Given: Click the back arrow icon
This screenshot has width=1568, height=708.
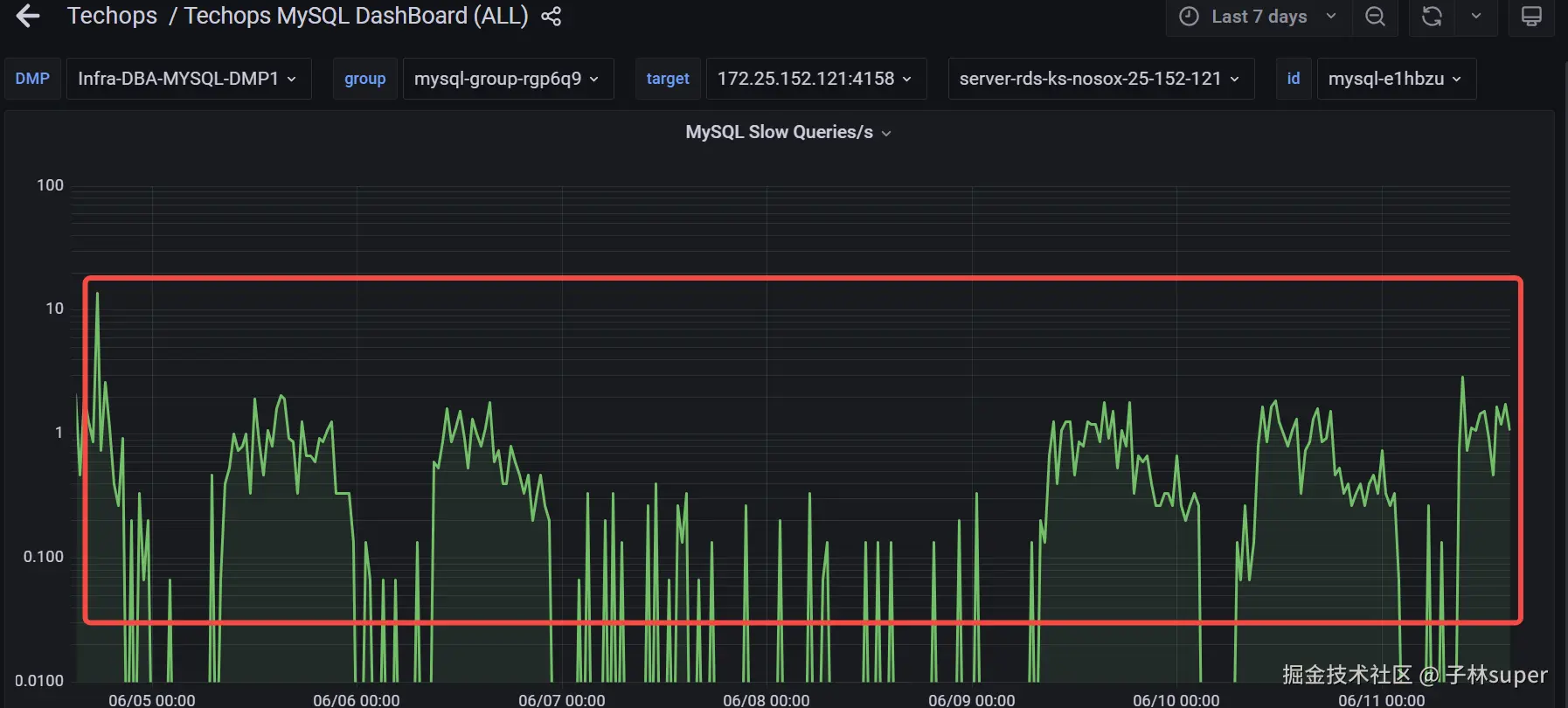Looking at the screenshot, I should pyautogui.click(x=28, y=16).
